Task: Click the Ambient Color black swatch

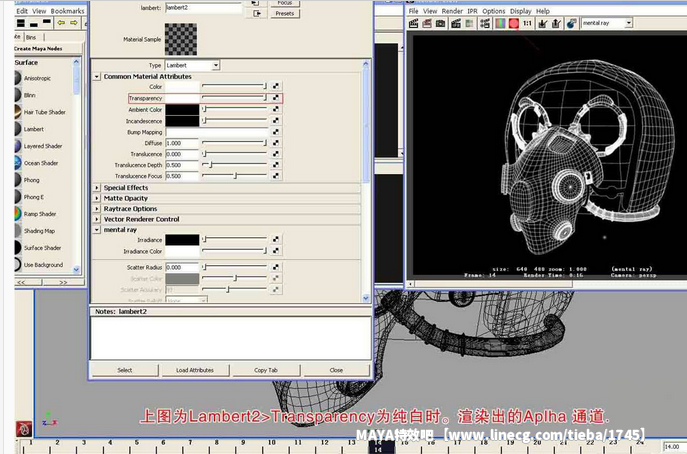Action: click(x=182, y=109)
